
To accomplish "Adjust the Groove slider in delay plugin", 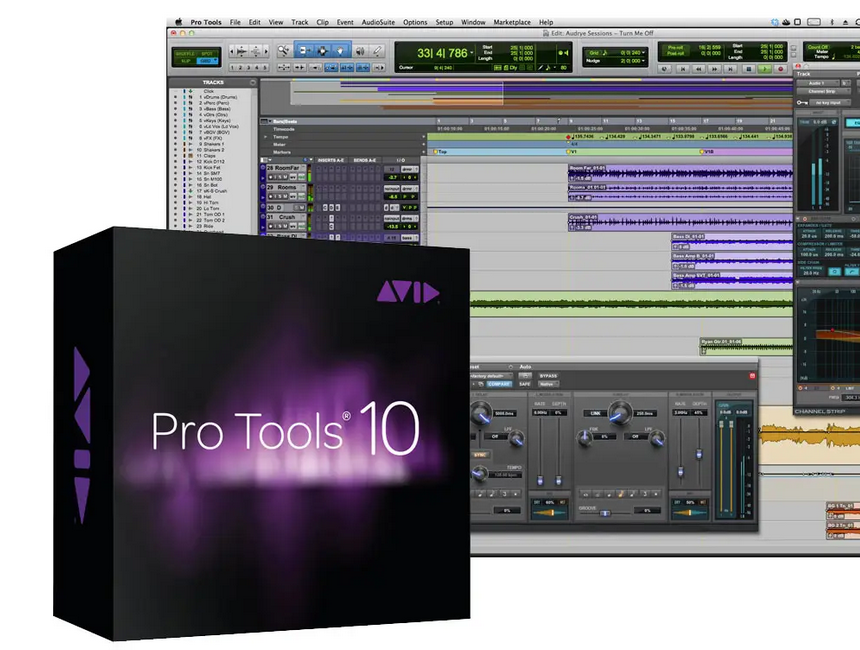I will pyautogui.click(x=604, y=513).
